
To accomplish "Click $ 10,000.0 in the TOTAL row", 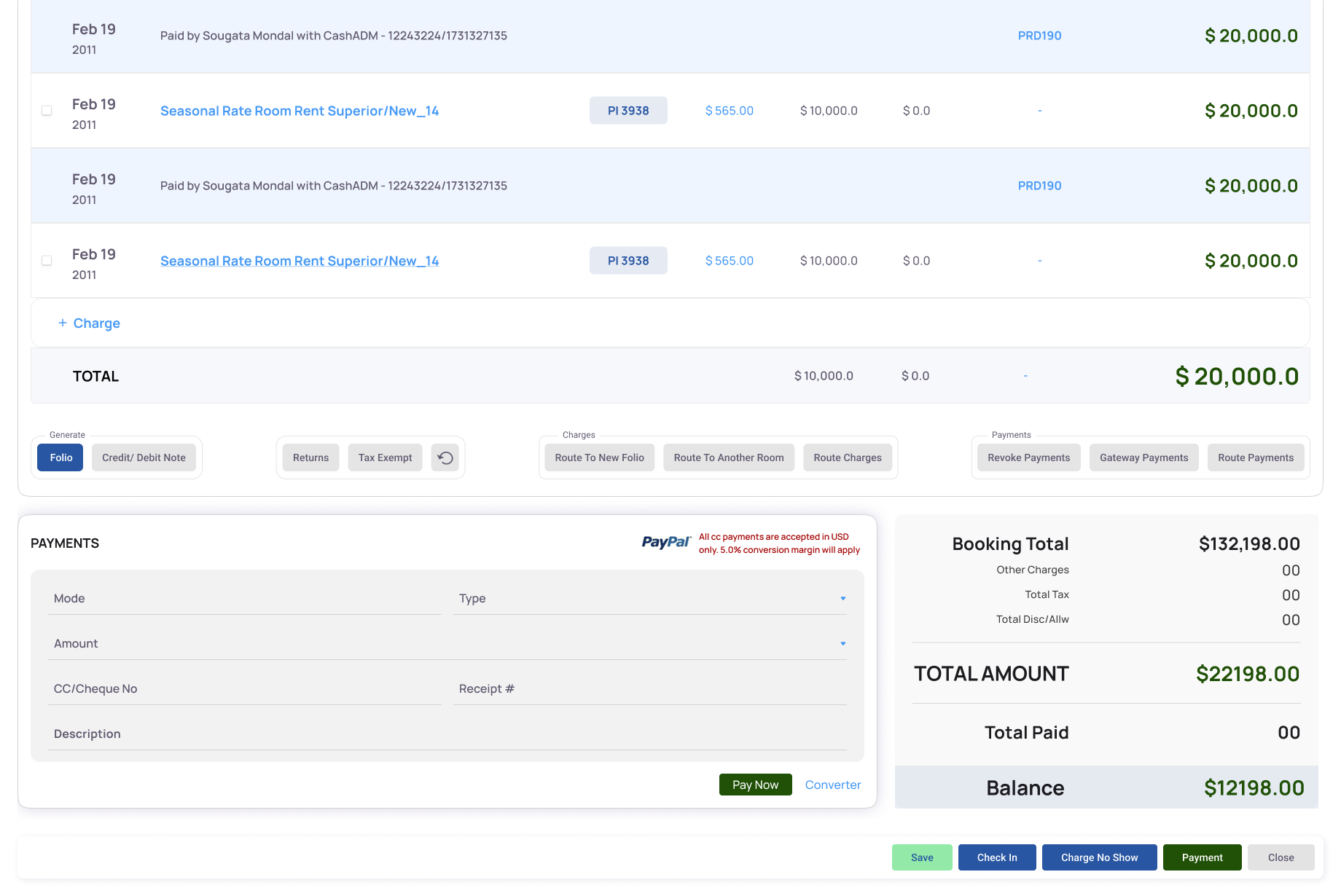I will point(824,376).
